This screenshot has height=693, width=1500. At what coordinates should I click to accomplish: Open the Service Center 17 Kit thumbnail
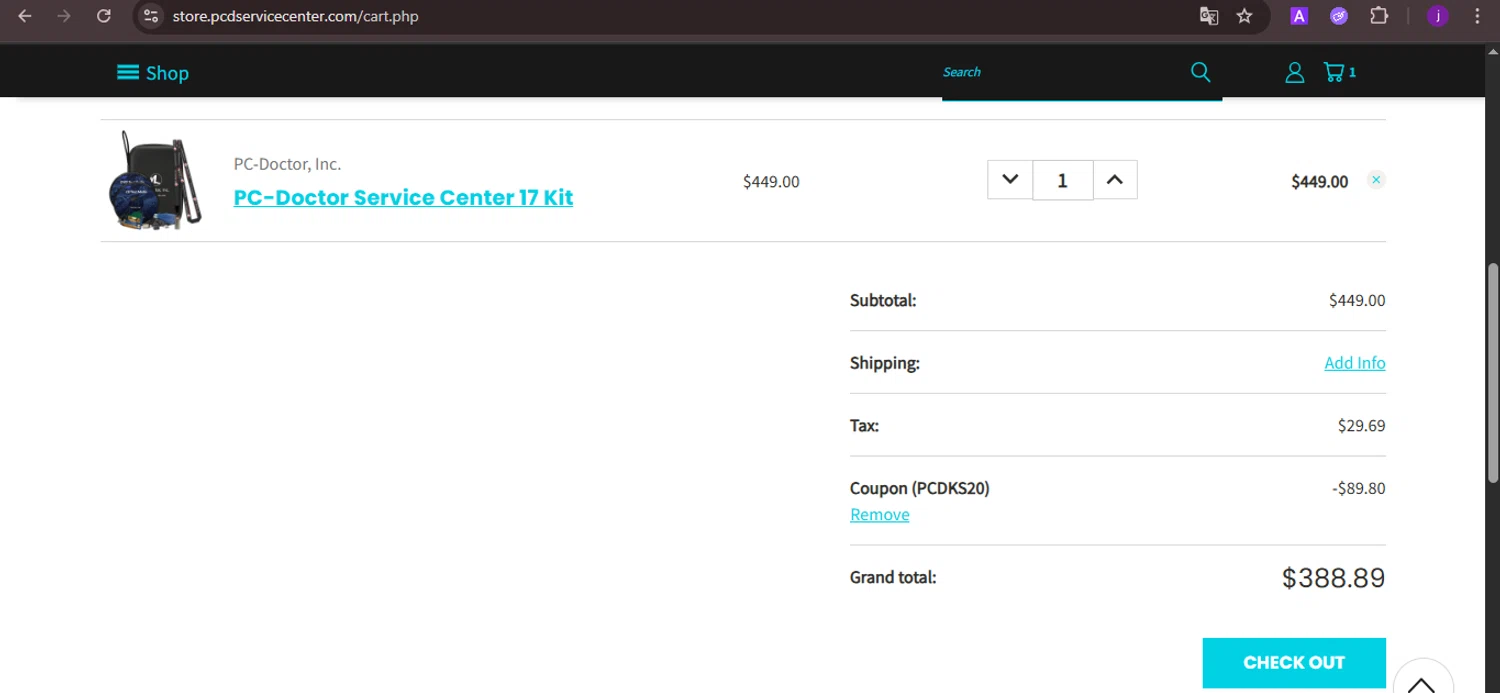pyautogui.click(x=155, y=181)
